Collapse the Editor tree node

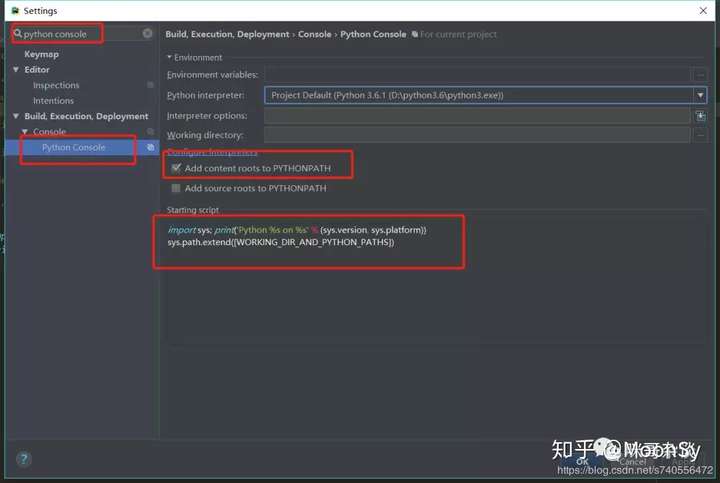pos(16,70)
